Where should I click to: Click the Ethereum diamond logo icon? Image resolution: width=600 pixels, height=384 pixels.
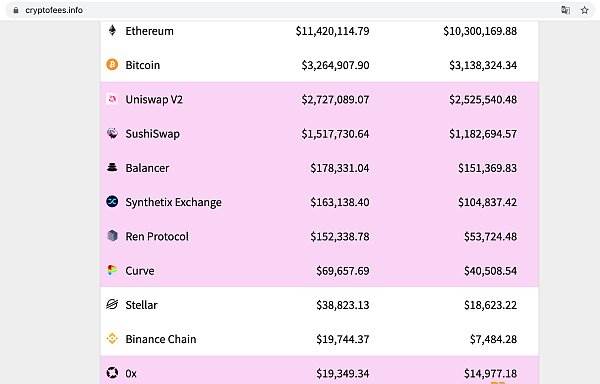112,30
